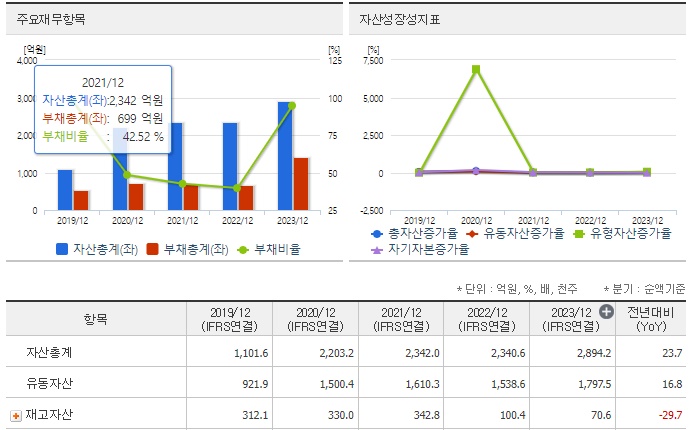Click the 2023/12 부채비율 line point
Image resolution: width=697 pixels, height=430 pixels.
(292, 106)
